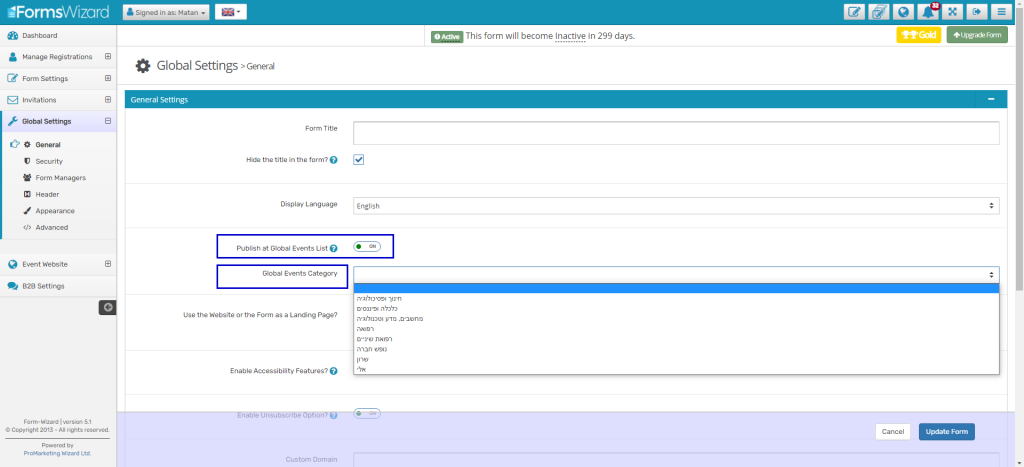Click the edit form pencil icon

tap(854, 12)
